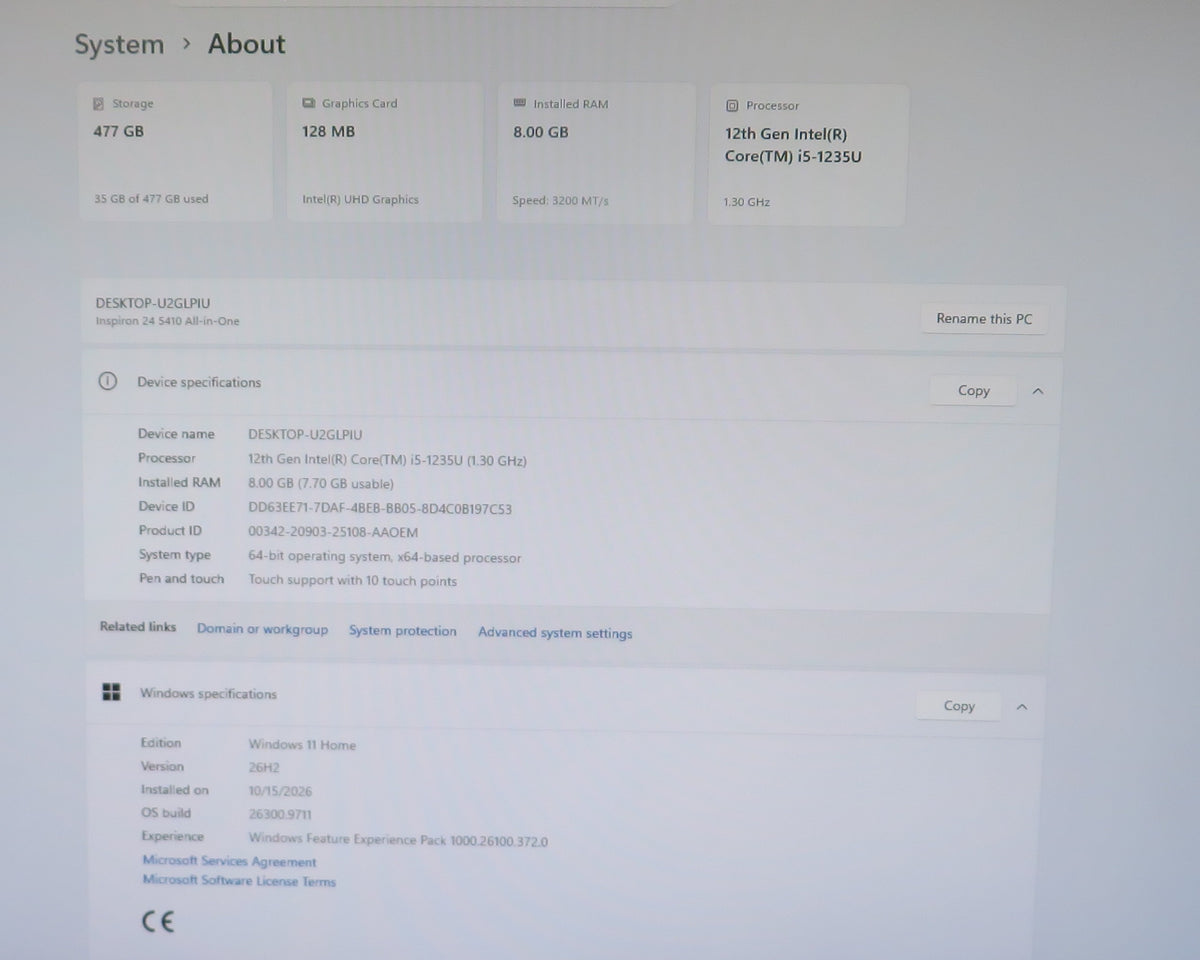Click the '35 GB of 477 GB used' text
This screenshot has height=960, width=1200.
pos(151,198)
